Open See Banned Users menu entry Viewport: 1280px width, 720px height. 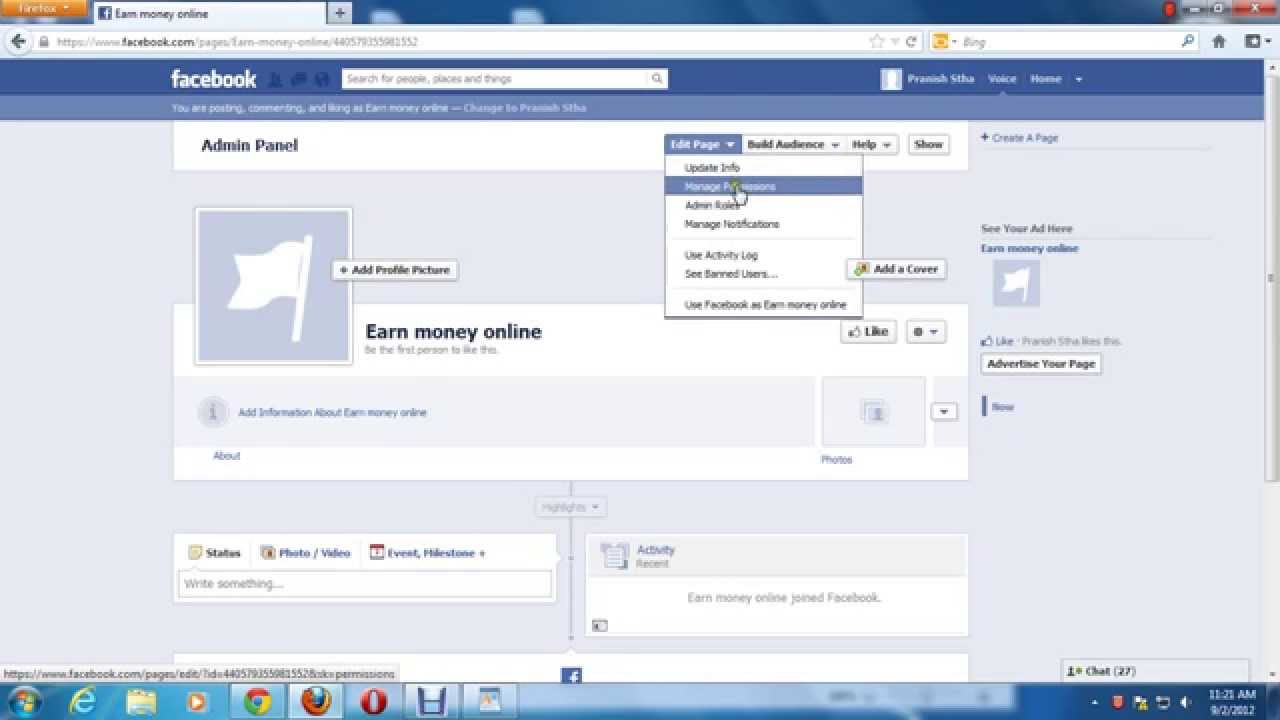tap(731, 274)
